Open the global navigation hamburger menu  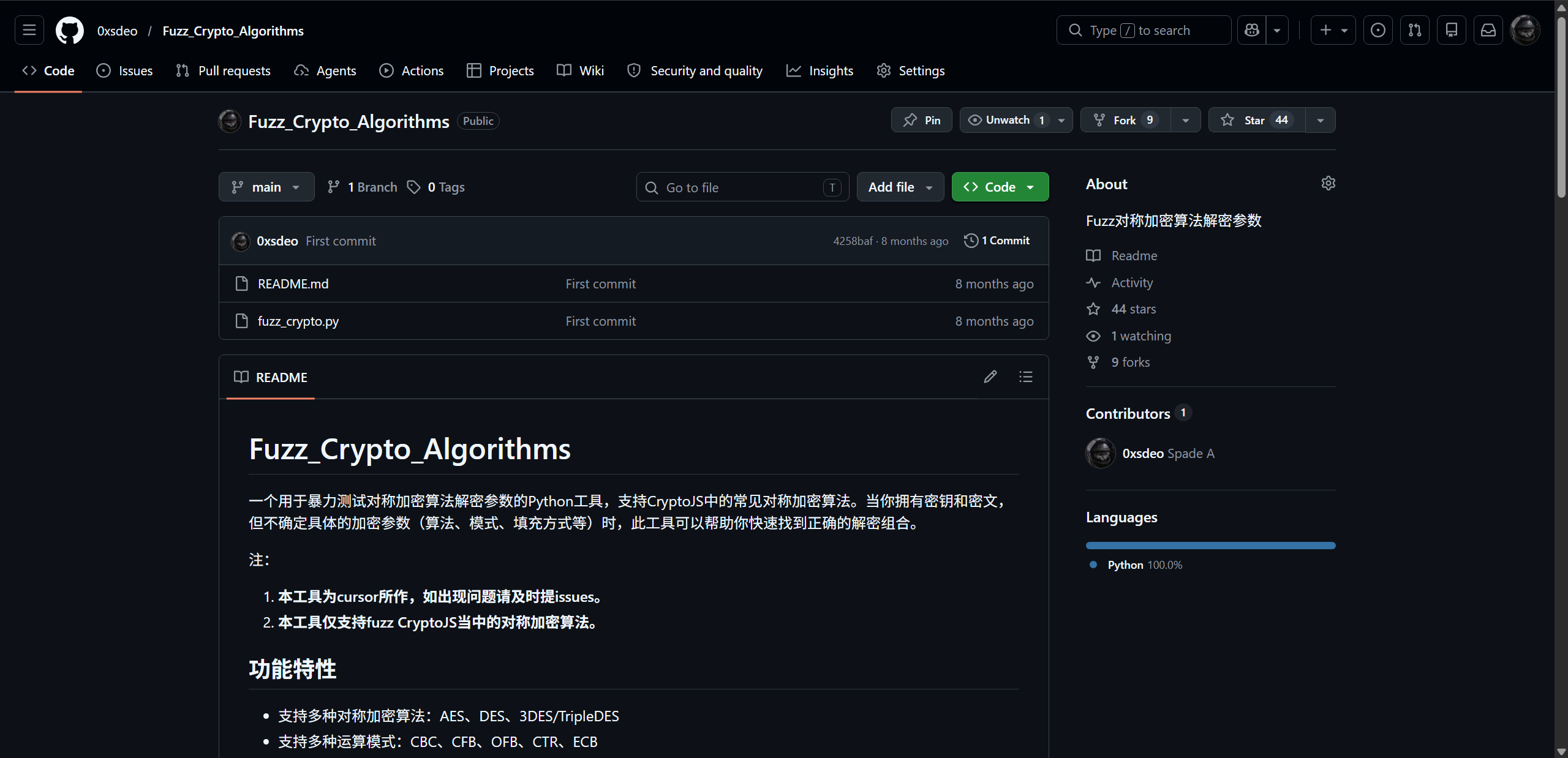click(x=29, y=30)
